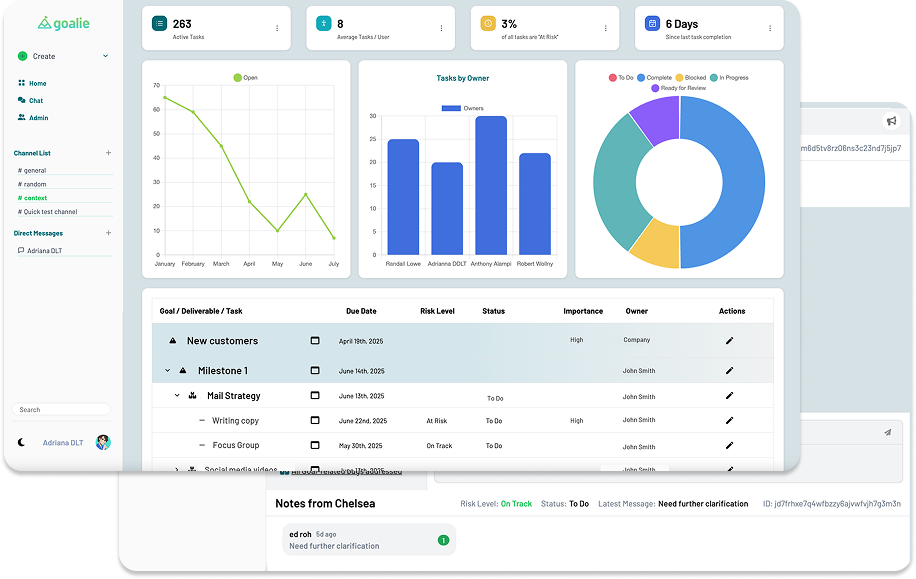
Task: Open the calendar icon for Milestone 1
Action: (x=315, y=371)
